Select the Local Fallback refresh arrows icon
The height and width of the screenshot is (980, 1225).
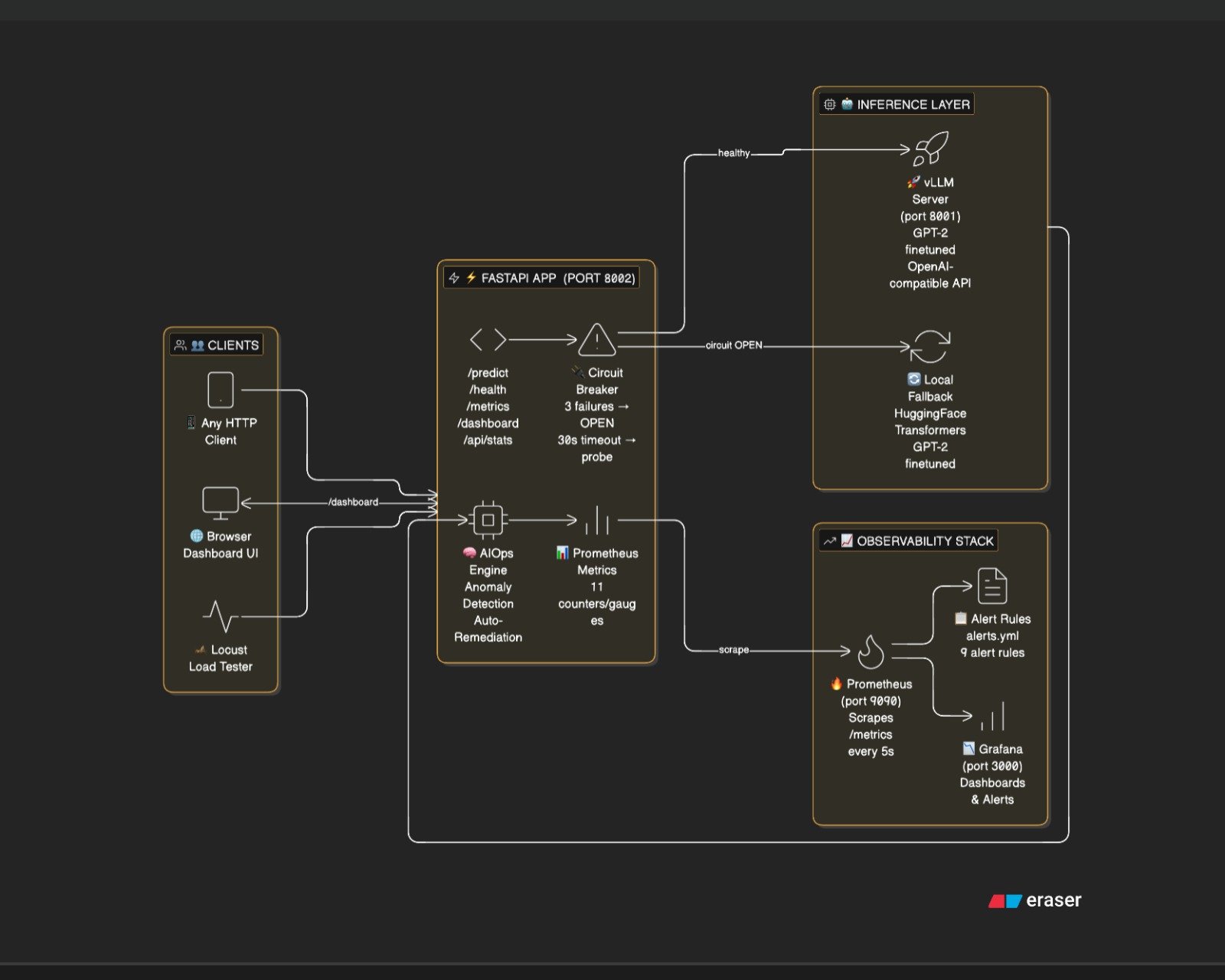click(930, 346)
